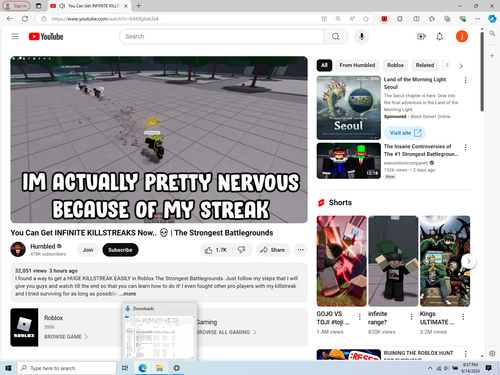500x375 pixels.
Task: Open the three-dot menu beside Share
Action: 301,250
